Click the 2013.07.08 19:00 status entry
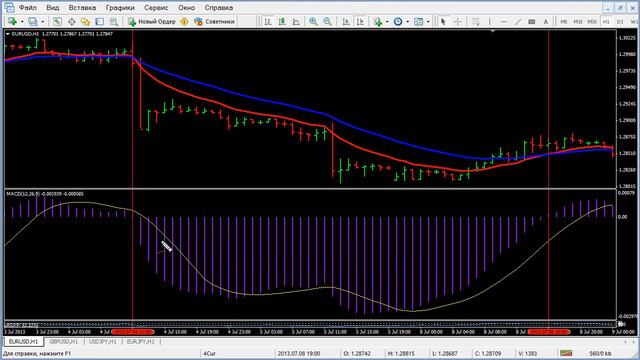640x360 pixels. 299,353
